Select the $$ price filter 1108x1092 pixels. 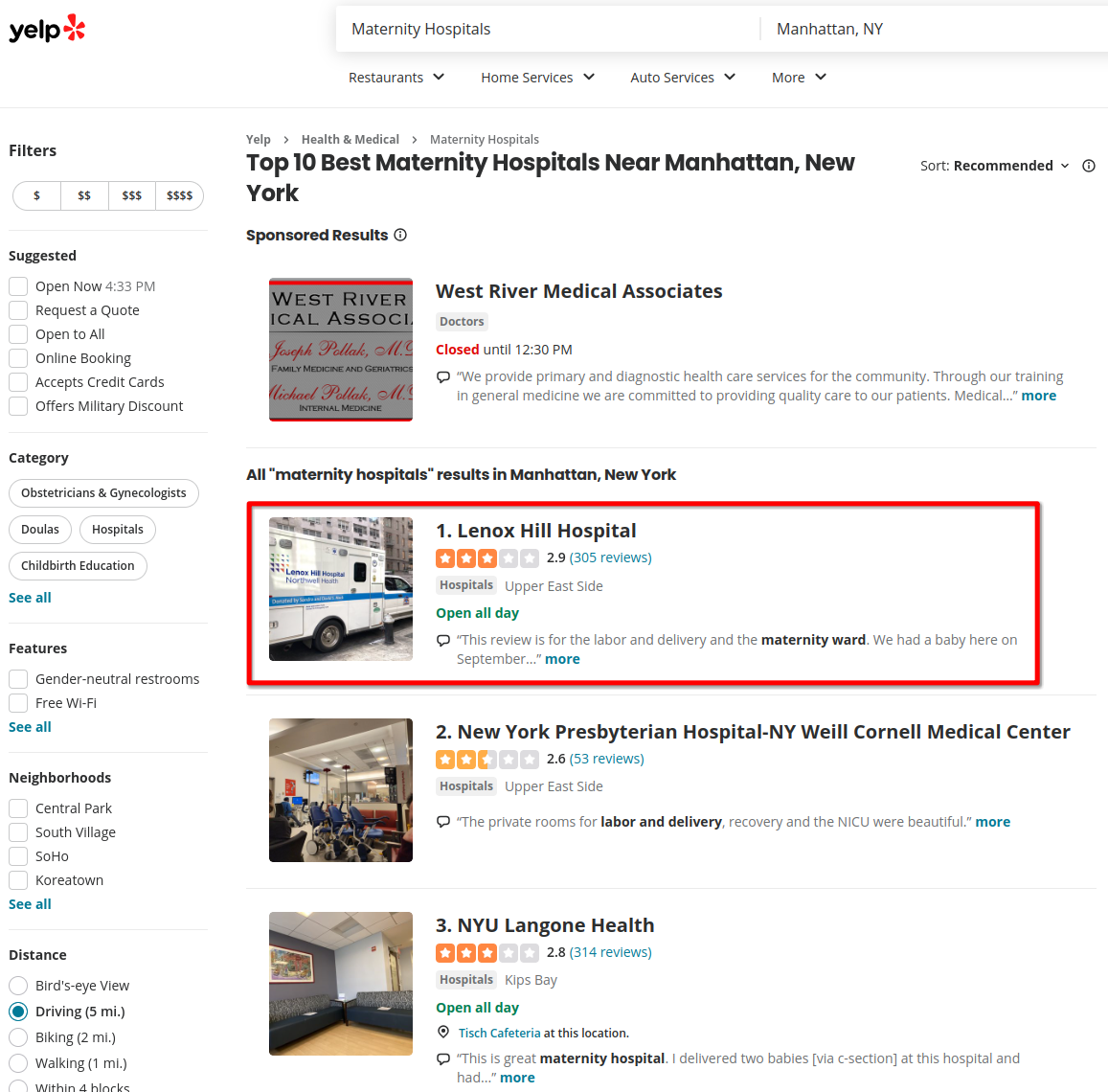84,195
